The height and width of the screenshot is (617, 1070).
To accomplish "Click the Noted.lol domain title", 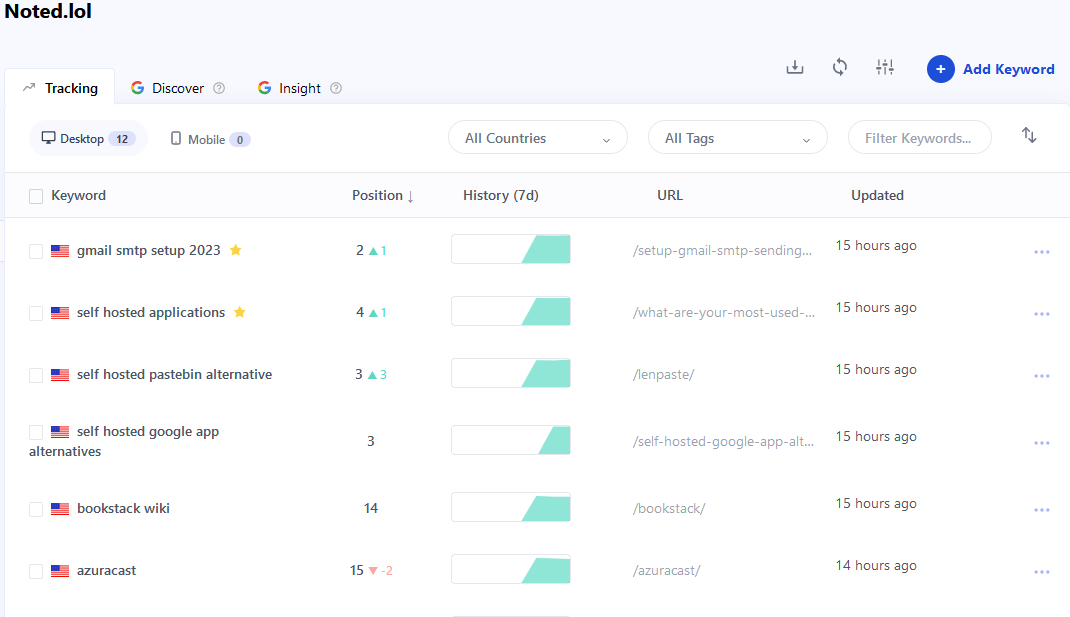I will (48, 11).
